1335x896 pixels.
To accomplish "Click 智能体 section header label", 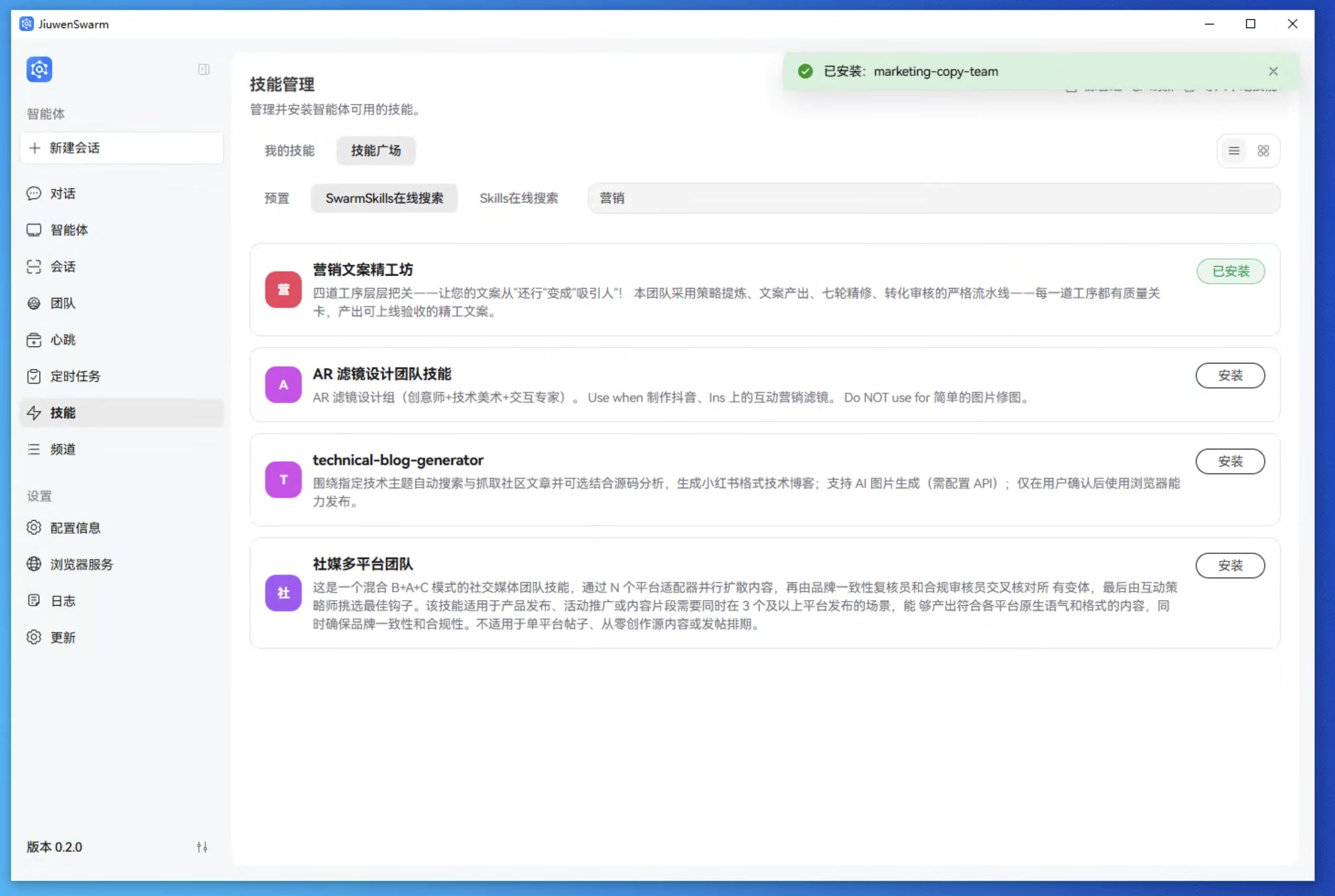I will pos(46,113).
